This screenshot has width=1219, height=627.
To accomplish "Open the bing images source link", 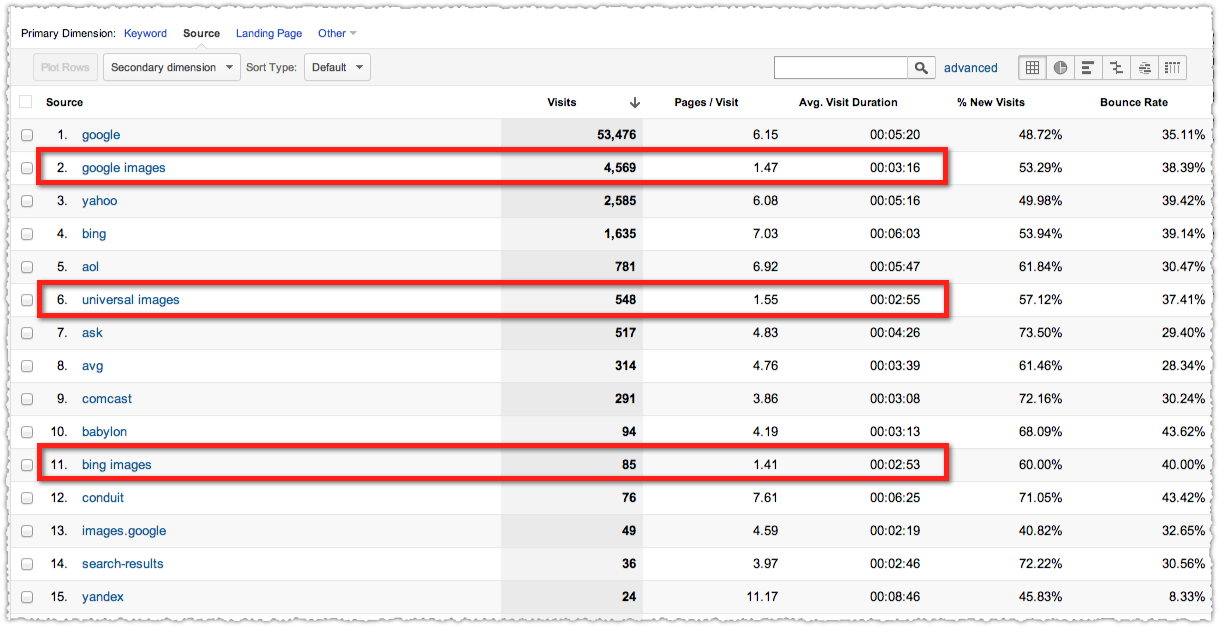I will pos(117,465).
